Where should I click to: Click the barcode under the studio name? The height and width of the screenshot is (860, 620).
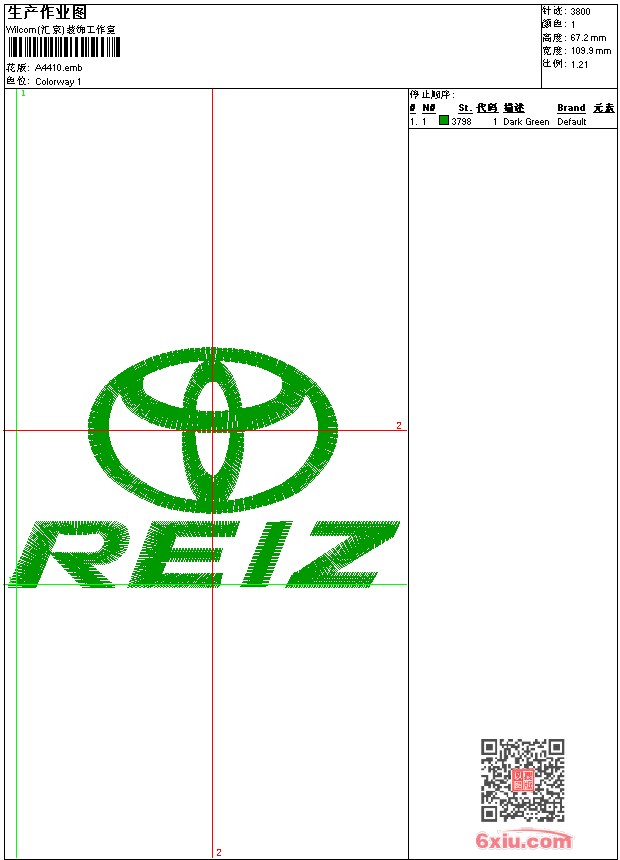(63, 47)
